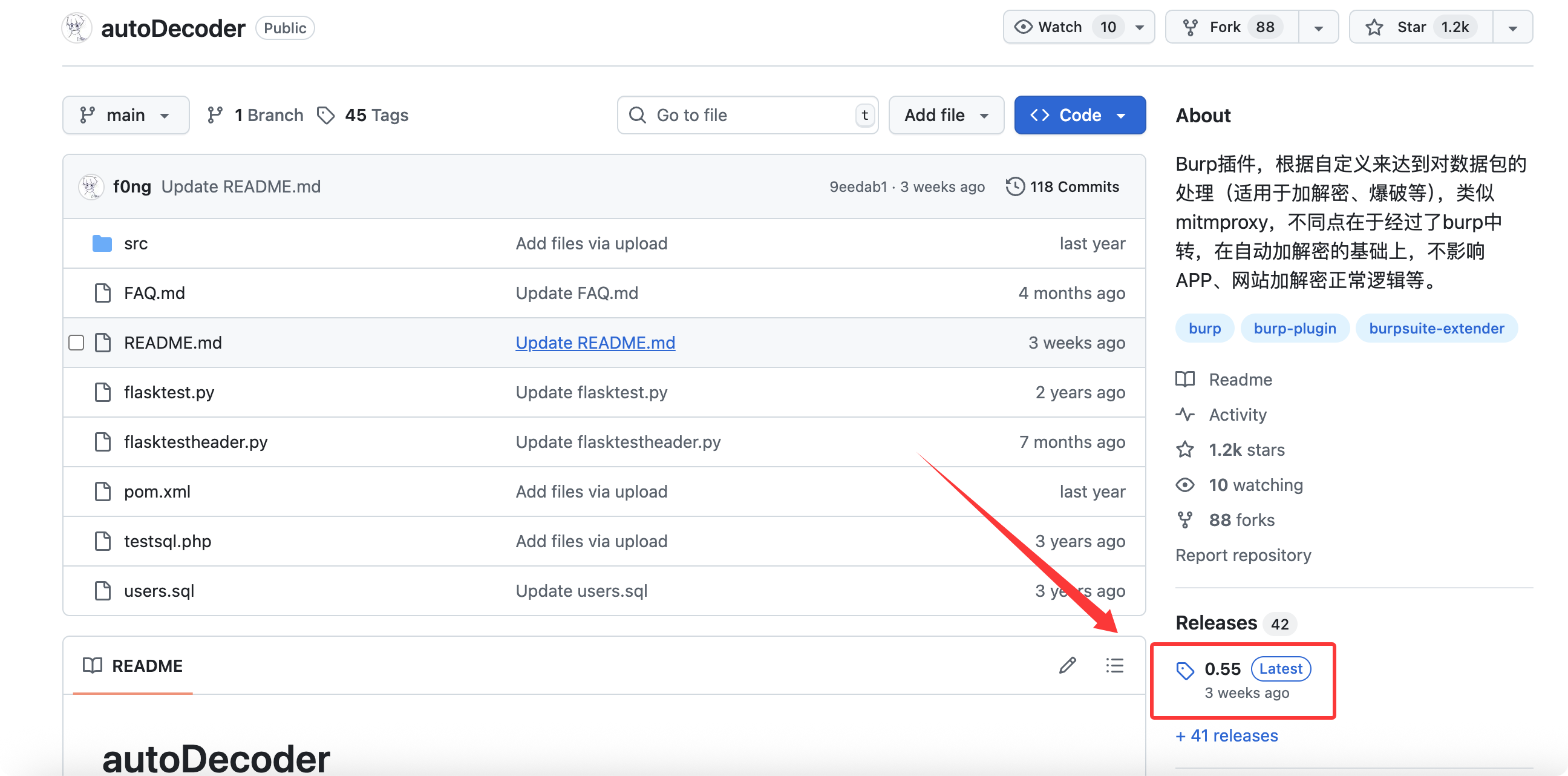Open the + 41 releases link
The width and height of the screenshot is (1568, 776).
pos(1226,735)
